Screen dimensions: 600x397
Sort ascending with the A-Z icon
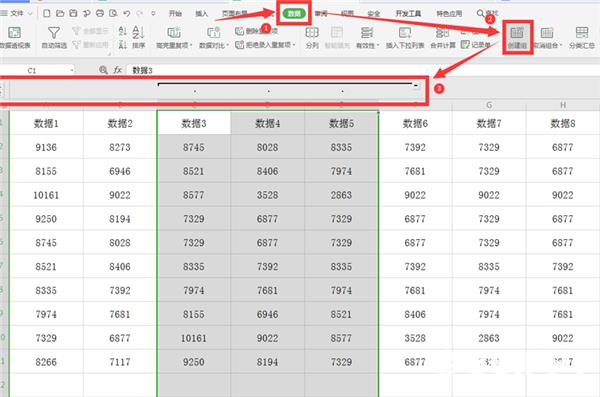click(122, 31)
